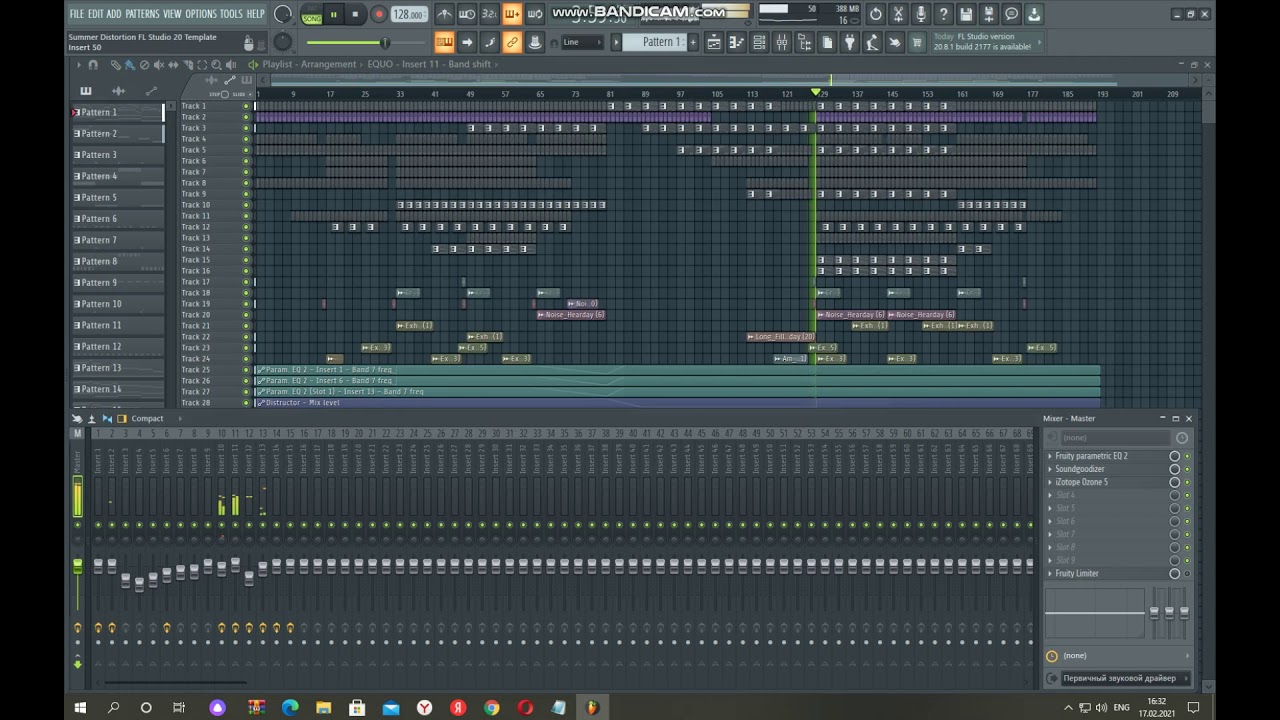This screenshot has width=1280, height=720.
Task: Mute Track 1 green LED
Action: point(246,106)
